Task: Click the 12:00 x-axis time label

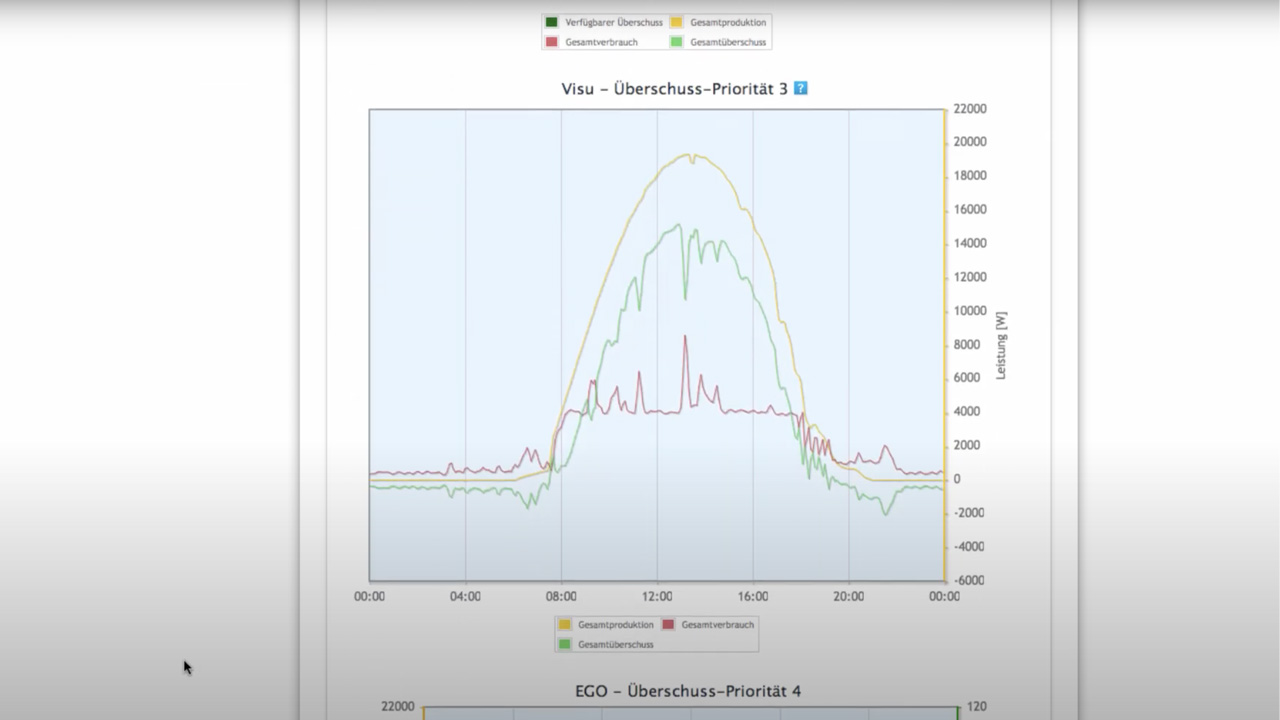Action: (x=657, y=596)
